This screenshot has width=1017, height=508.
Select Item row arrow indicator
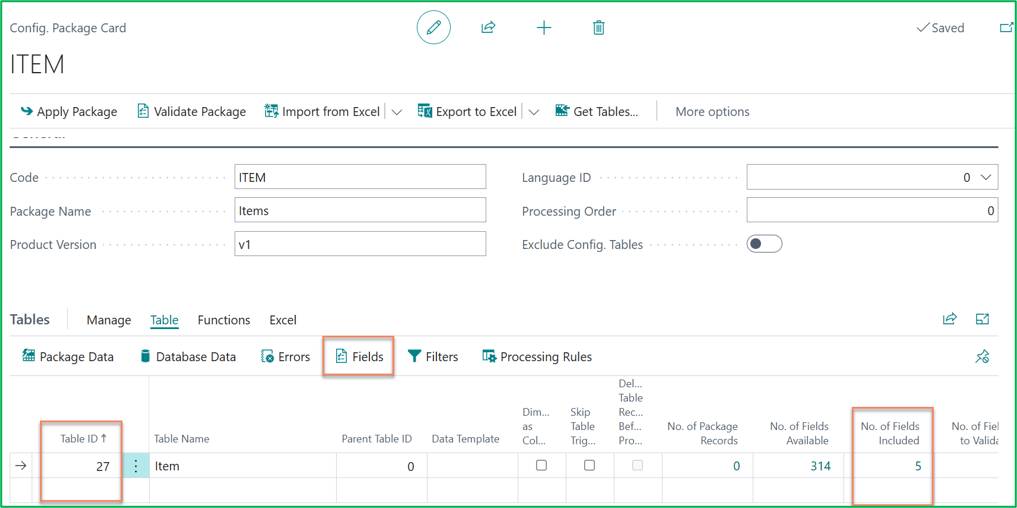coord(21,466)
